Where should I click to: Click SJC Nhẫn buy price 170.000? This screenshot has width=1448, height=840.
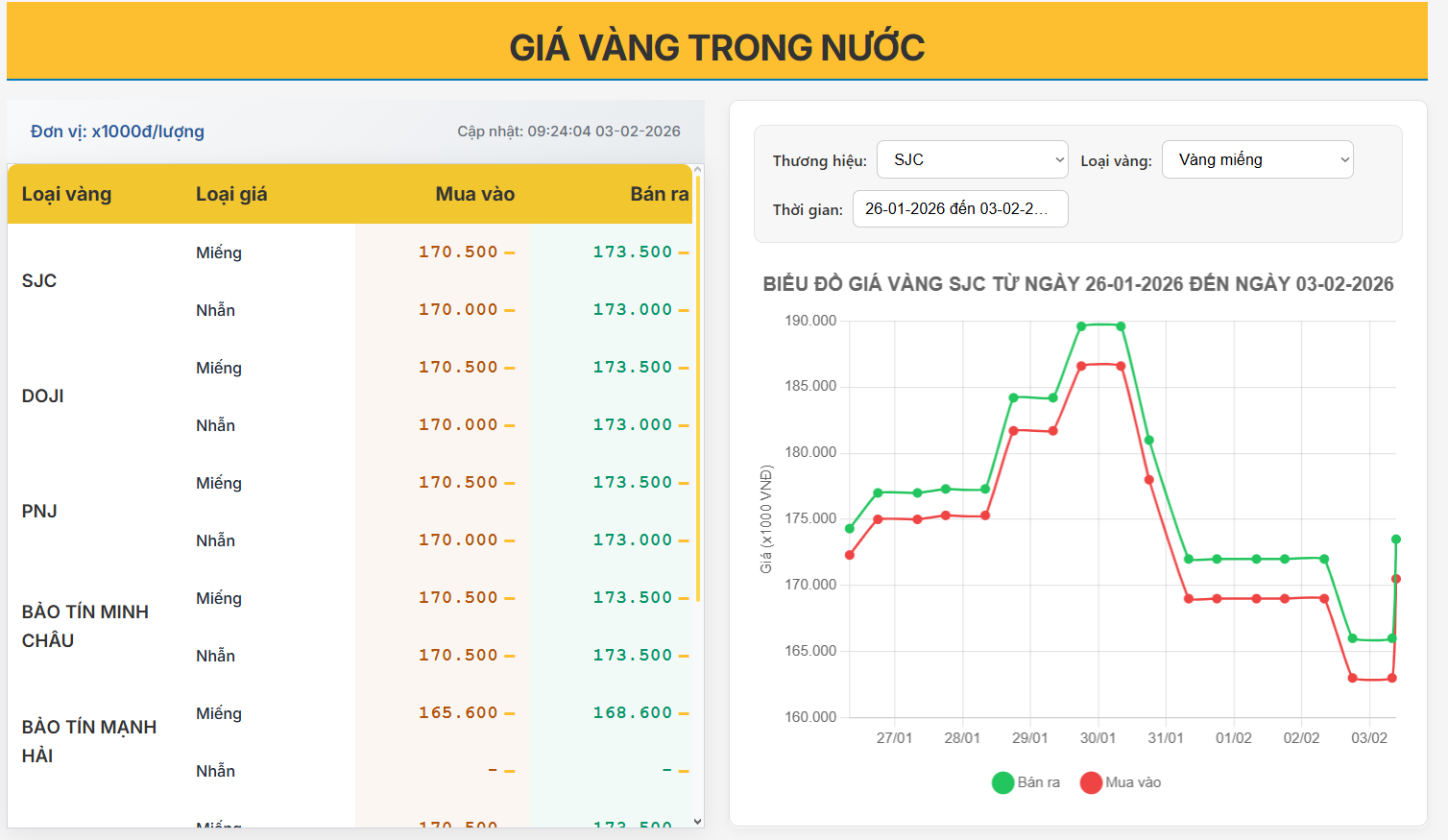pos(458,309)
